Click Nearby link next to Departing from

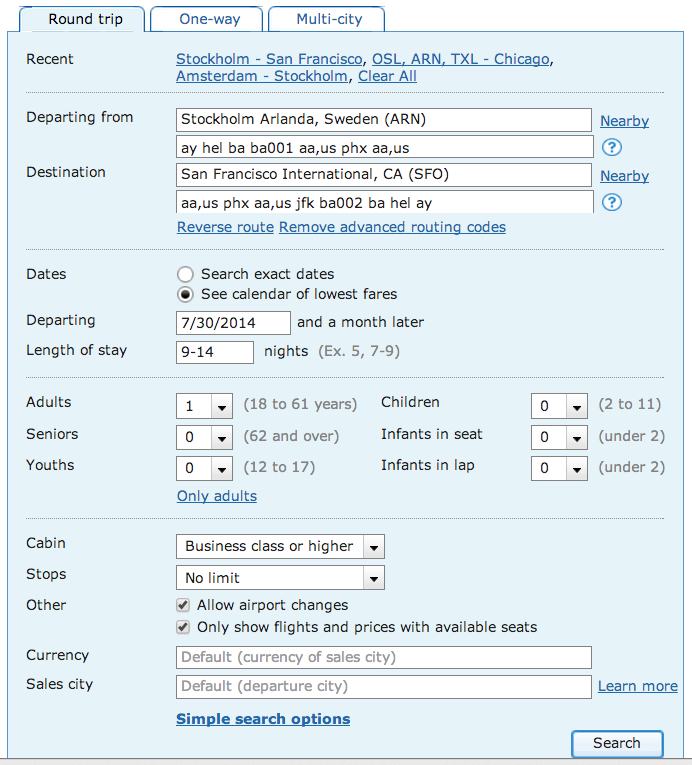coord(624,121)
